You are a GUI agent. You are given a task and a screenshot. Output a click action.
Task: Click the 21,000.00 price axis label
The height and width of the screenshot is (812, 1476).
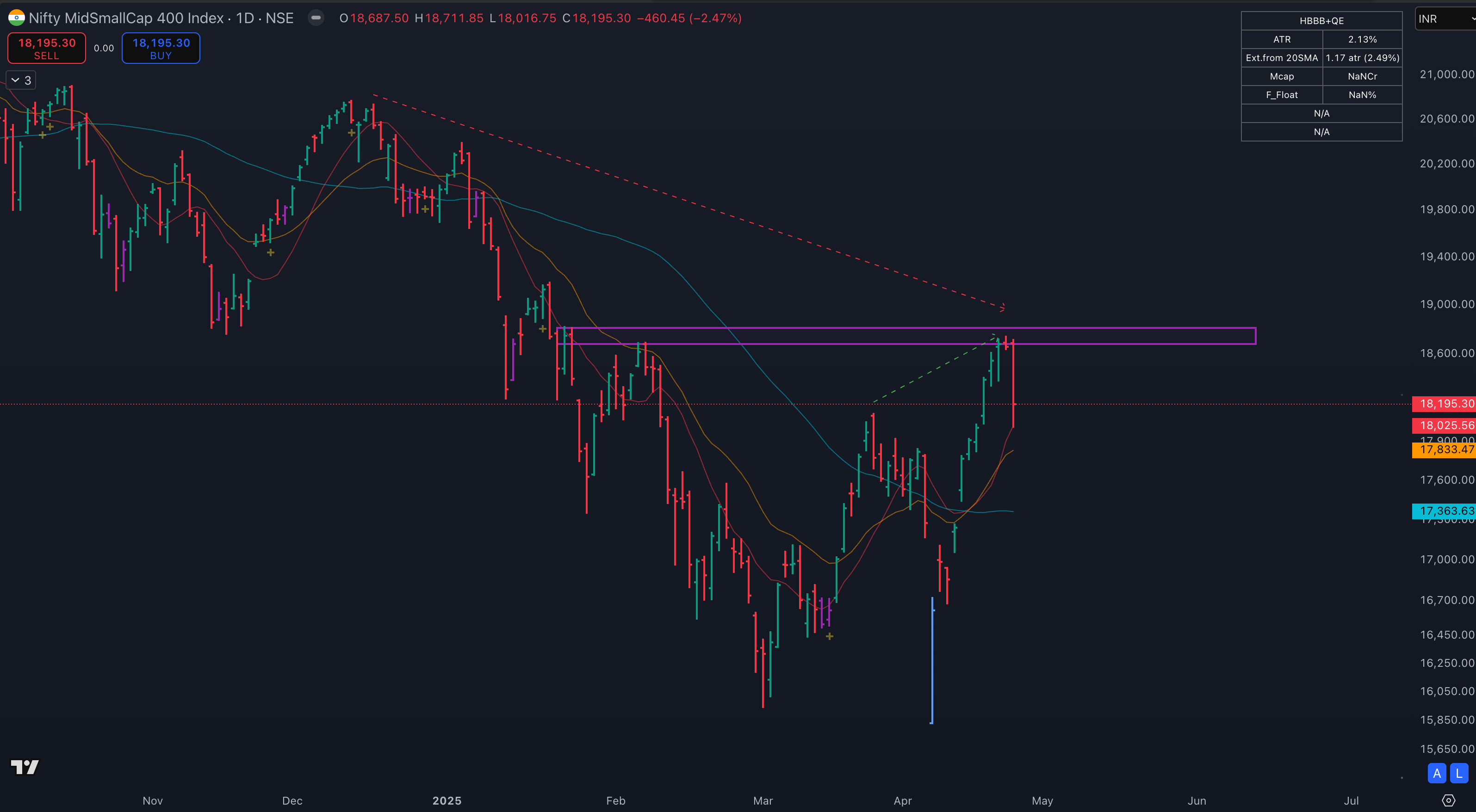click(x=1447, y=74)
